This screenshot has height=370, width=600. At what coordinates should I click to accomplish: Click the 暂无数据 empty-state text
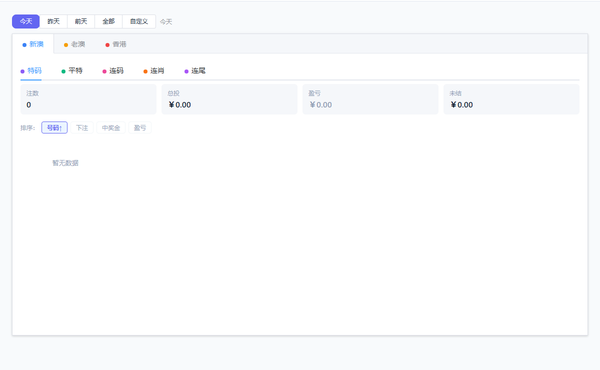(x=65, y=163)
